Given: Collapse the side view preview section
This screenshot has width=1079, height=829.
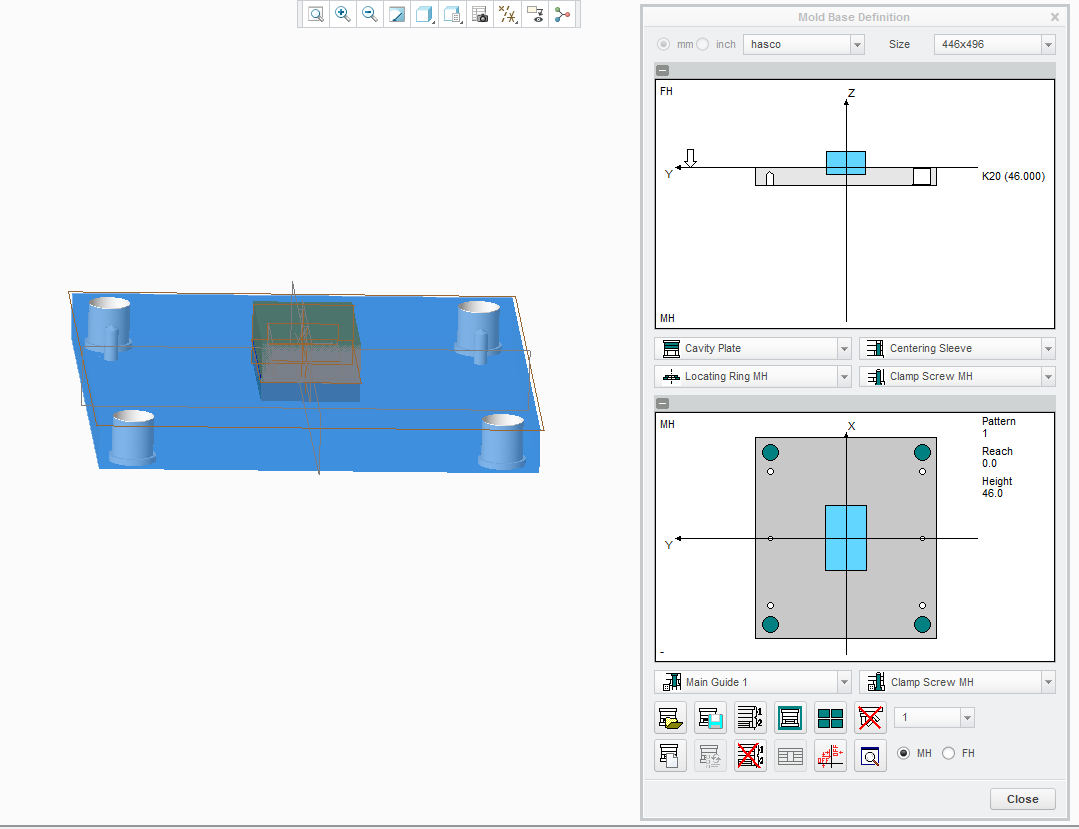Looking at the screenshot, I should tap(662, 70).
